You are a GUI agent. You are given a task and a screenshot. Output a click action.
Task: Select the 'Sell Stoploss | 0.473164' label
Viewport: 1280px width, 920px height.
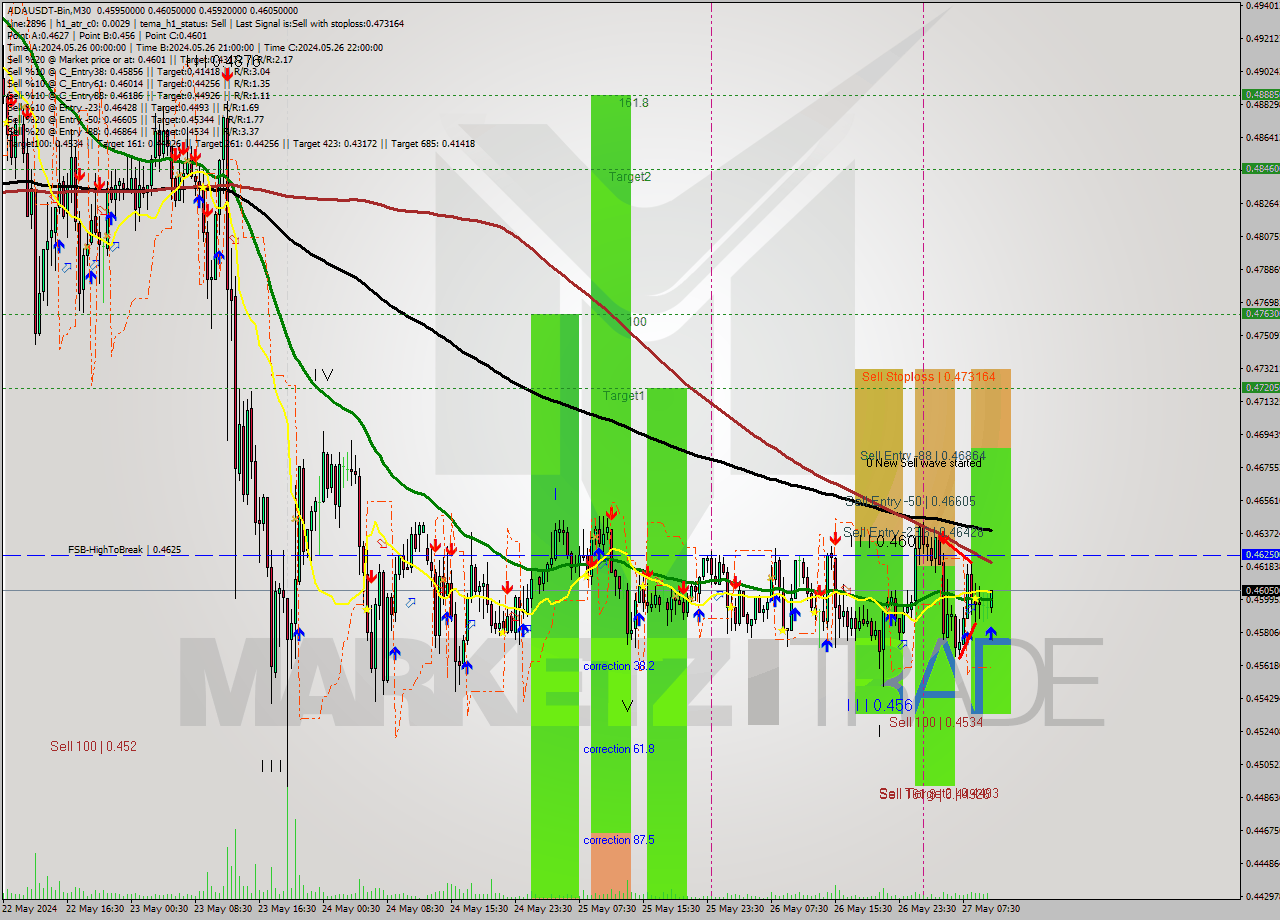[928, 376]
